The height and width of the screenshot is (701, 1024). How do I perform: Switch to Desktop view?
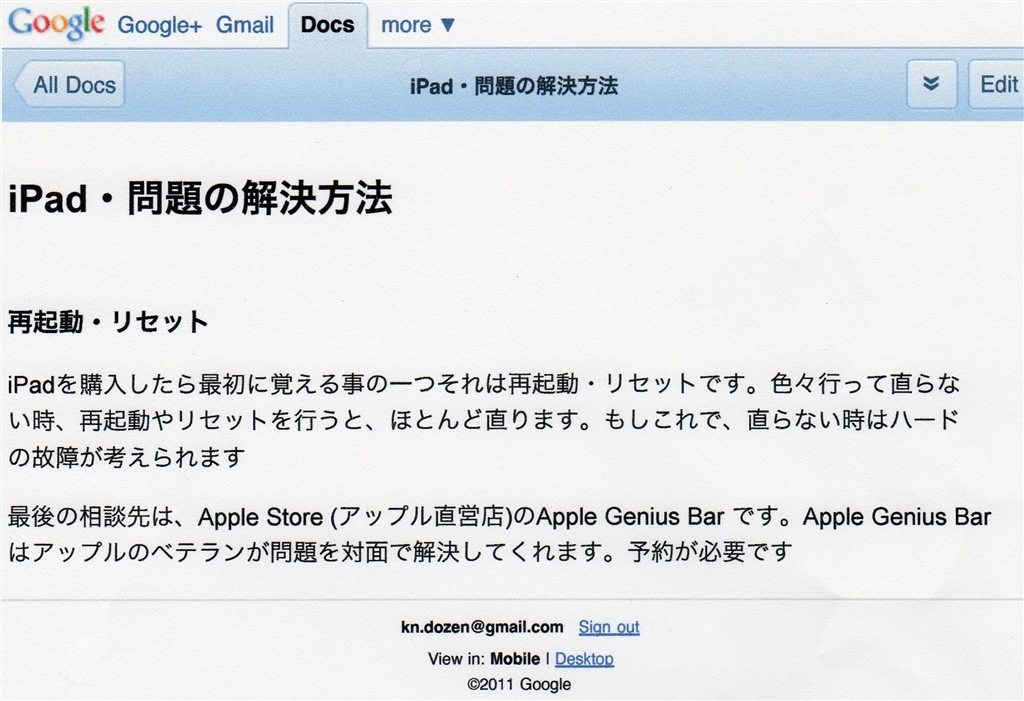584,659
